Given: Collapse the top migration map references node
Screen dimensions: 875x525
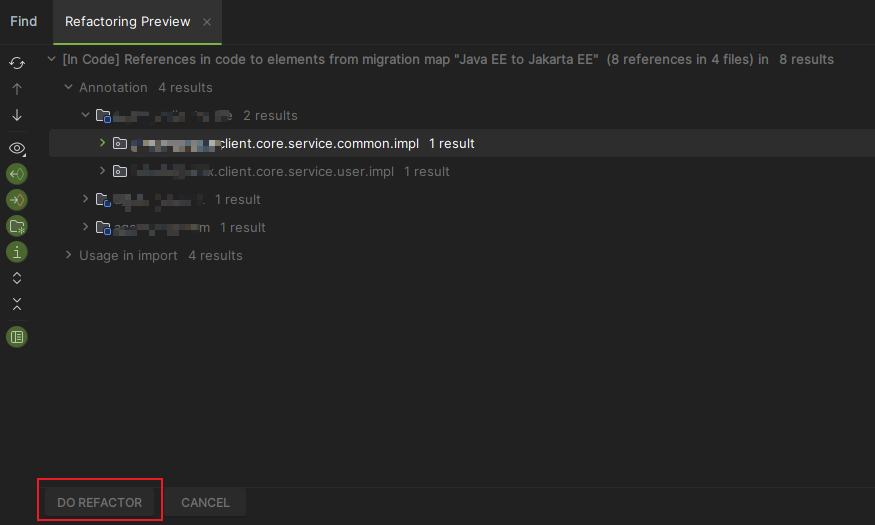Looking at the screenshot, I should pos(51,59).
